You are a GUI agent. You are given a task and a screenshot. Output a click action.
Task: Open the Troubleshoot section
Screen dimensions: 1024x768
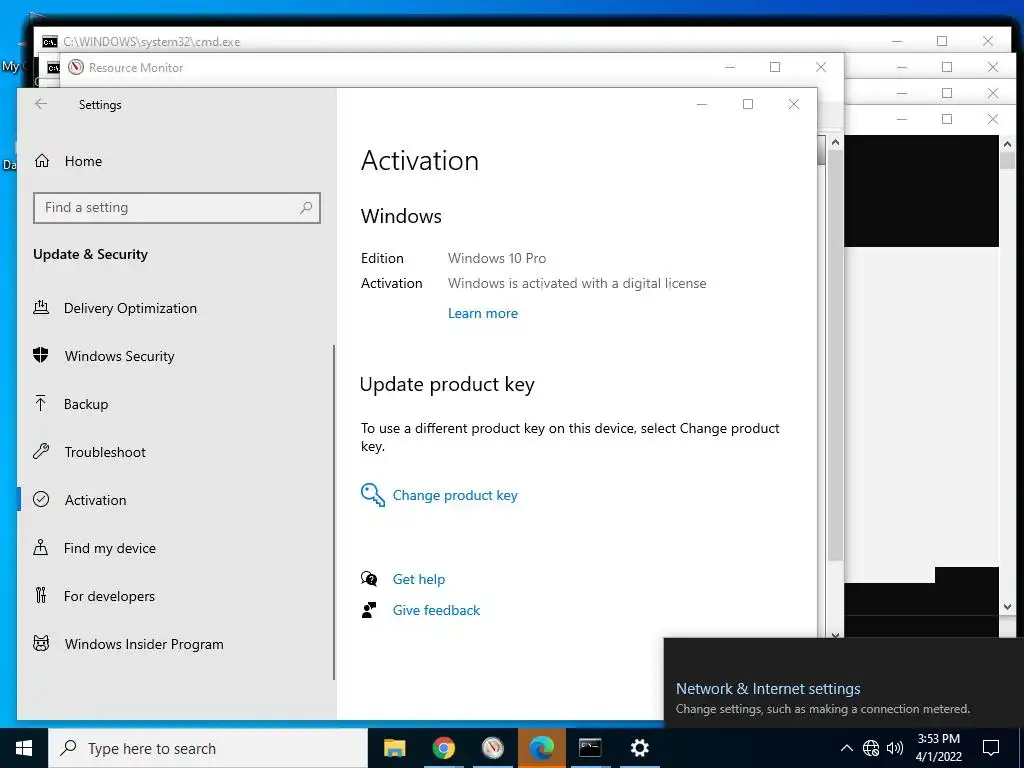(104, 452)
